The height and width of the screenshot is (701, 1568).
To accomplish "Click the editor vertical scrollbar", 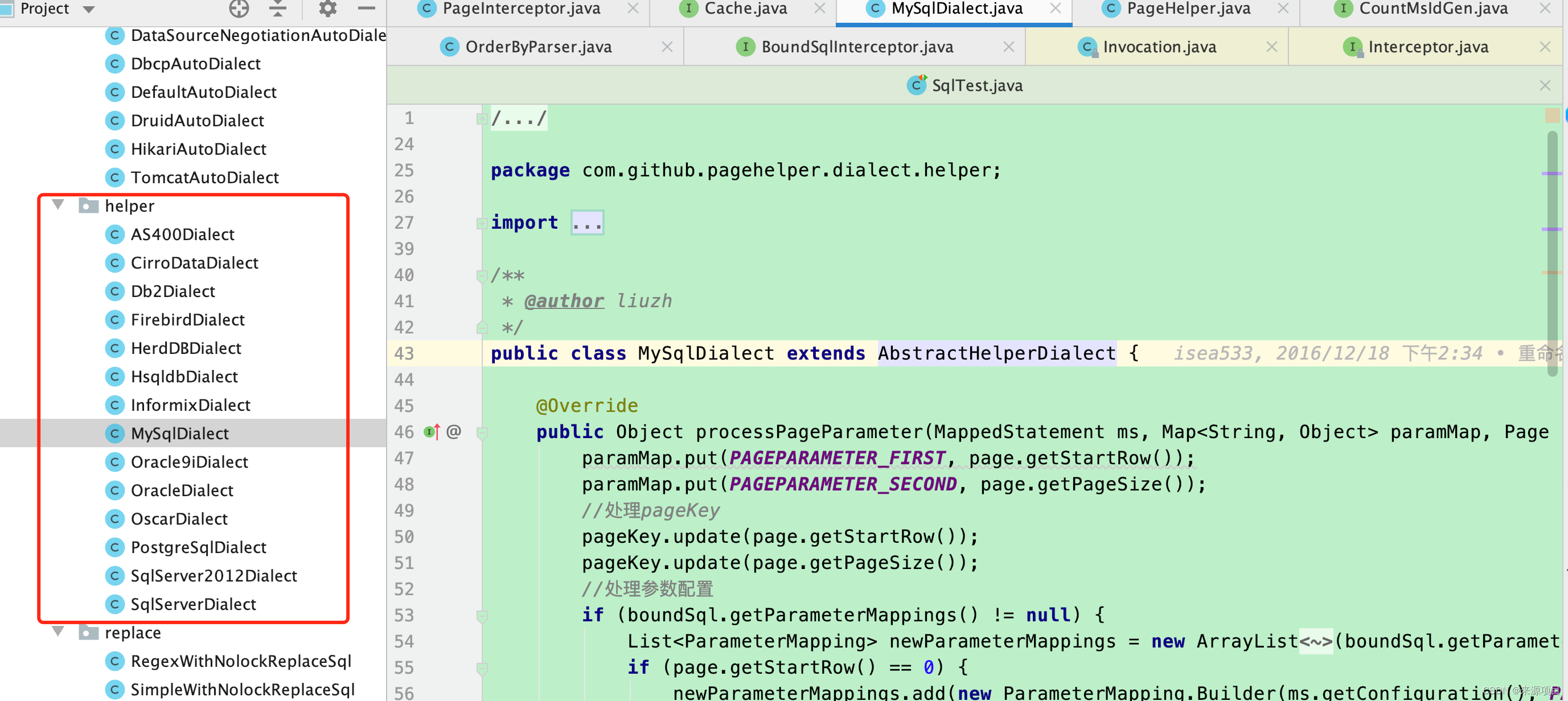I will [1551, 253].
